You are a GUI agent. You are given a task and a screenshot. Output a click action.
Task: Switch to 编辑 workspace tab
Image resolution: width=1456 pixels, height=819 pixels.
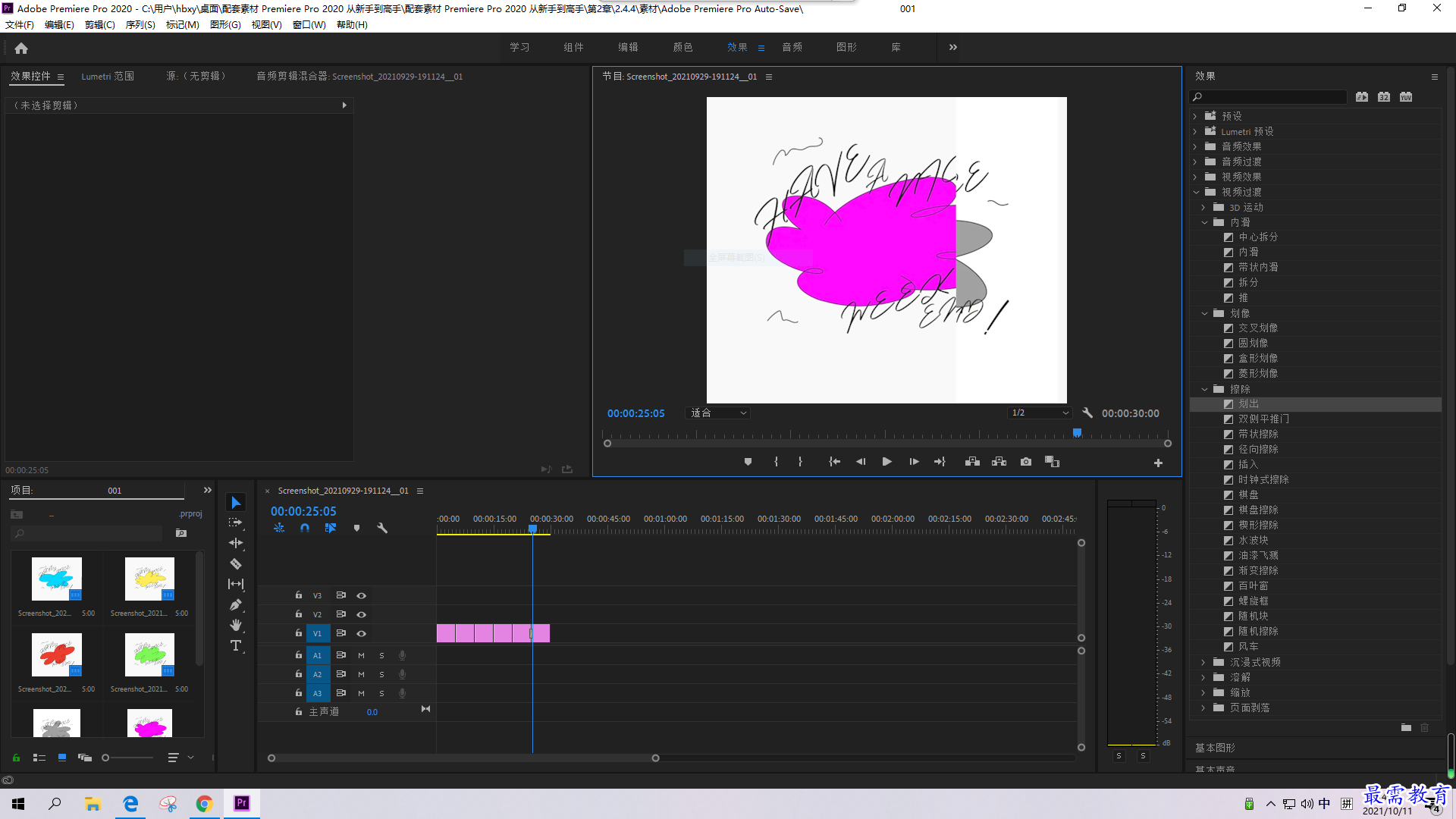coord(628,47)
